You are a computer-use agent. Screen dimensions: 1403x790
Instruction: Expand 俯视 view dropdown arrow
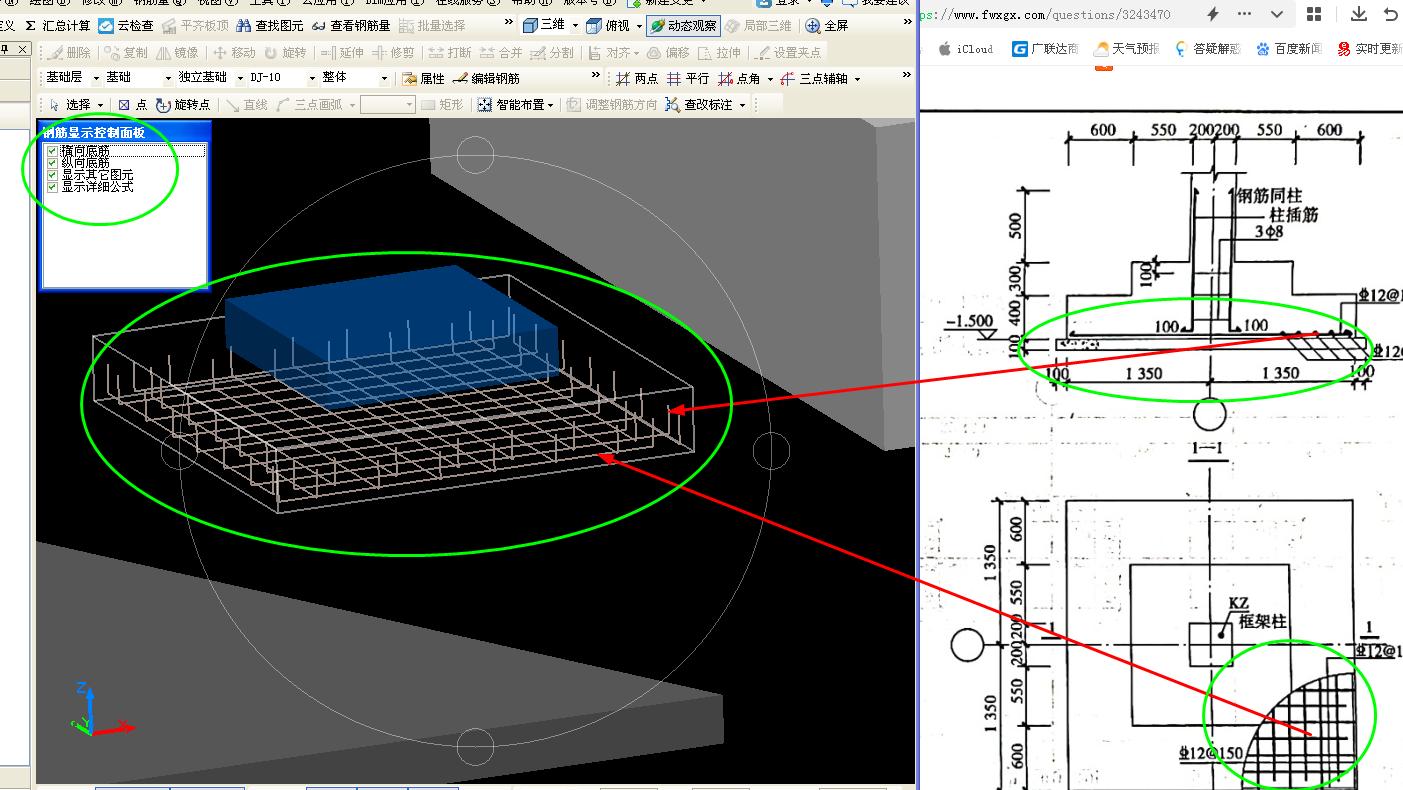tap(639, 26)
